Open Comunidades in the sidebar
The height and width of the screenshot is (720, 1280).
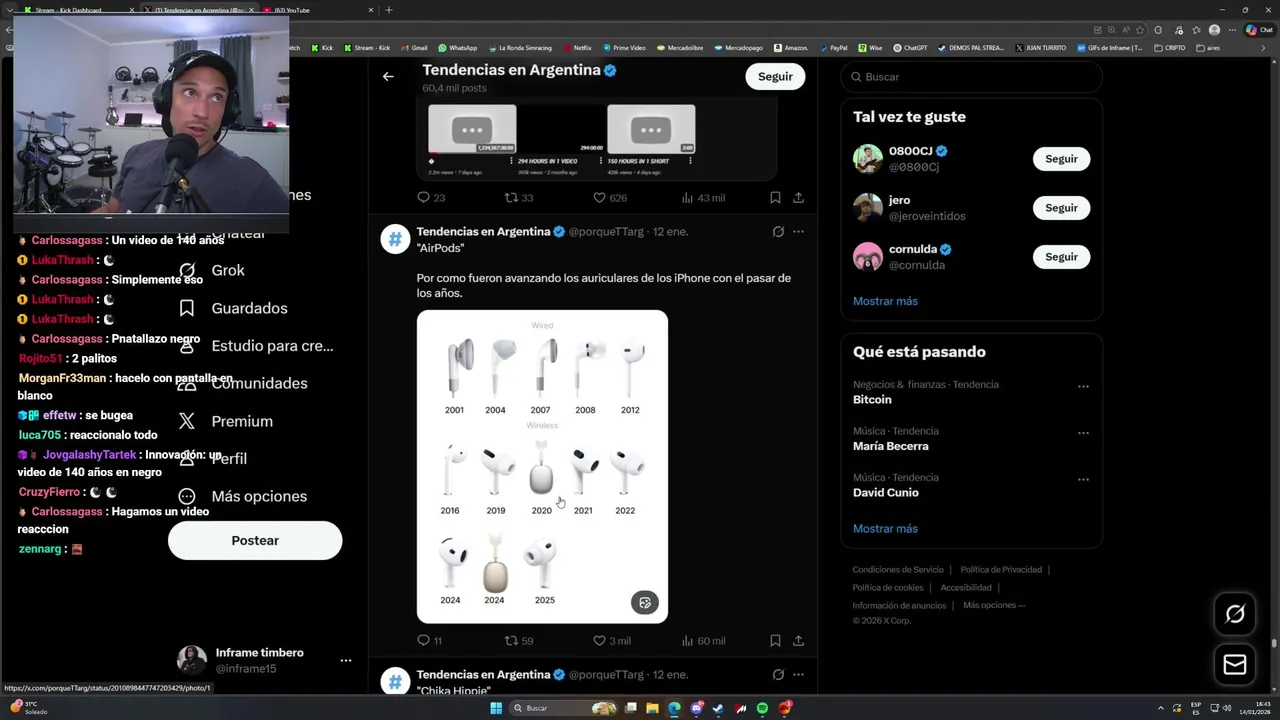pos(243,383)
